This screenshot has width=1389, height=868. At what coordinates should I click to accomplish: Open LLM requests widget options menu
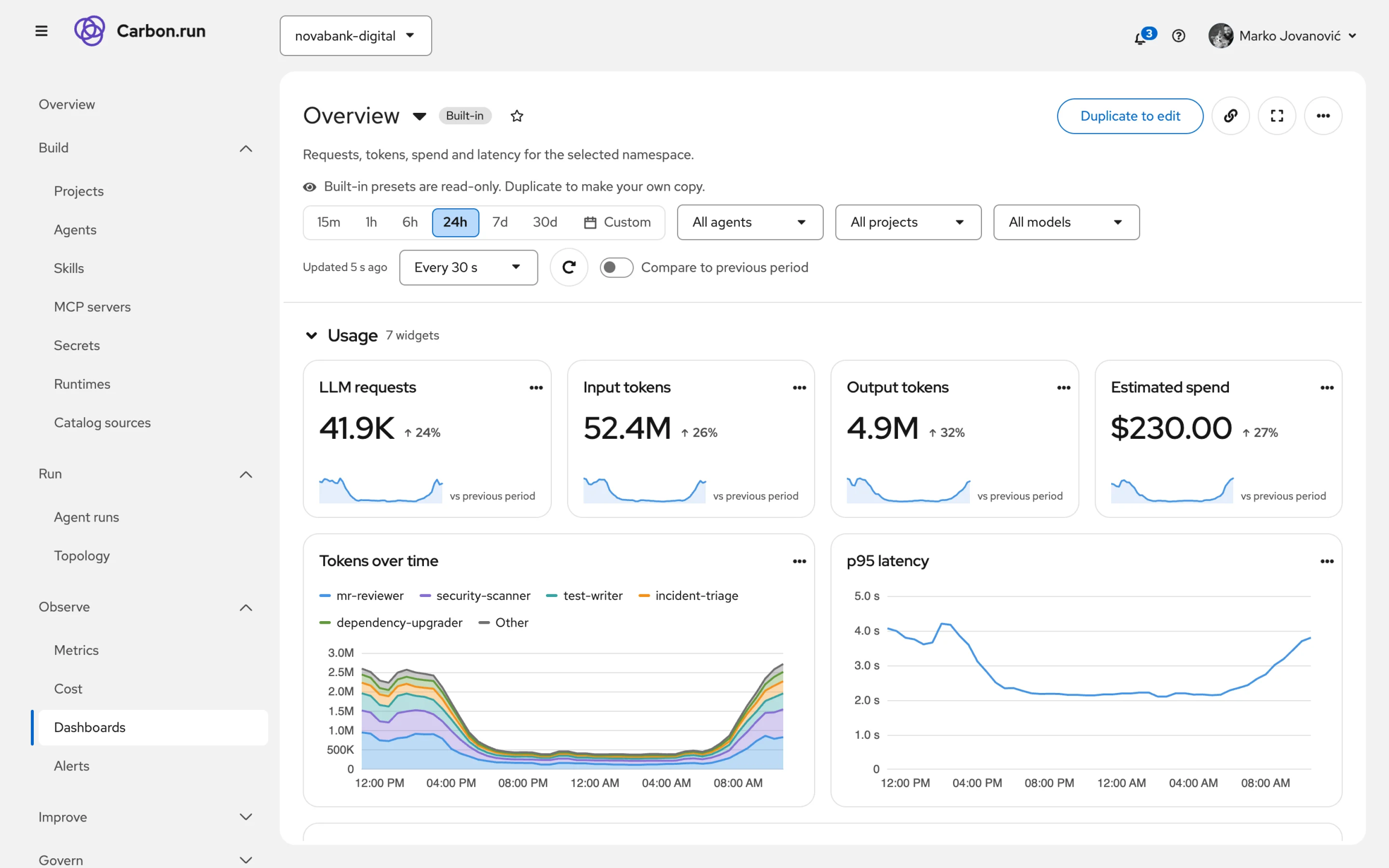pos(536,388)
